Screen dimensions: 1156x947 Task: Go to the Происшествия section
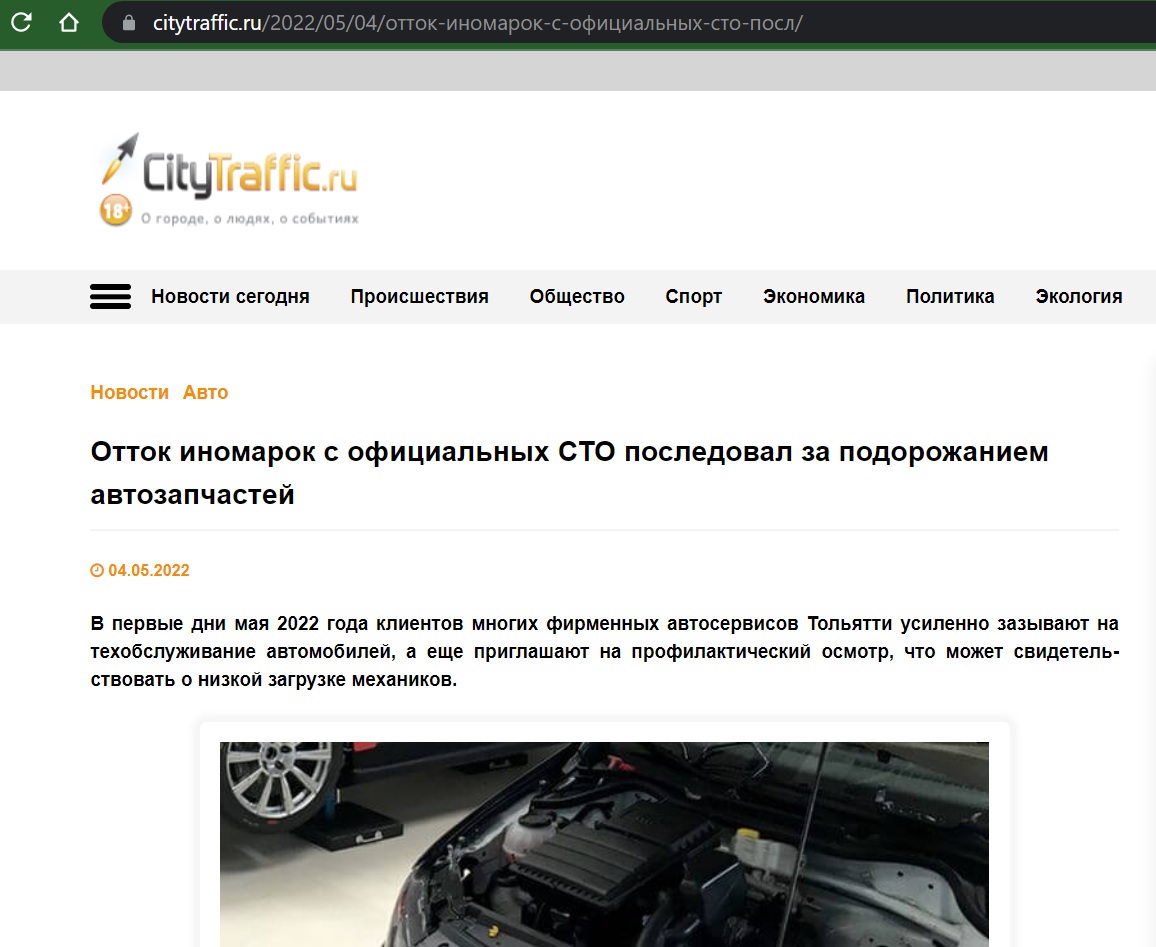point(419,297)
